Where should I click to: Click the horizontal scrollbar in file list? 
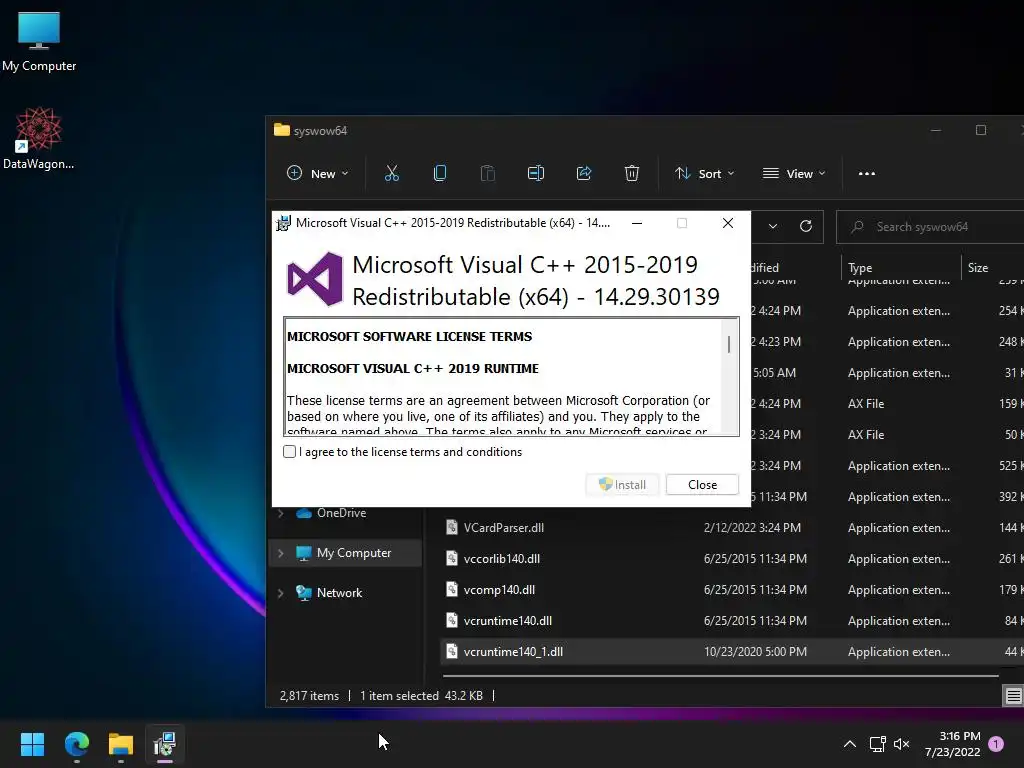[720, 676]
